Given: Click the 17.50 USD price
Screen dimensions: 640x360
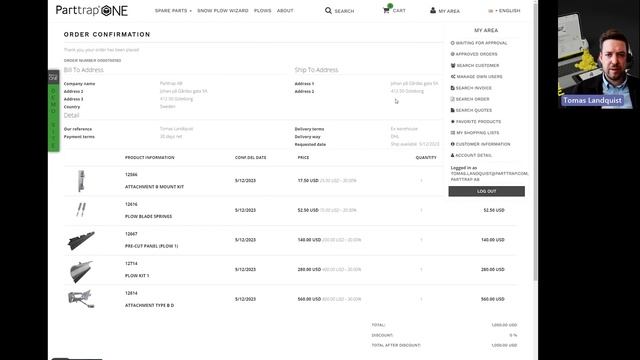Looking at the screenshot, I should click(x=308, y=180).
